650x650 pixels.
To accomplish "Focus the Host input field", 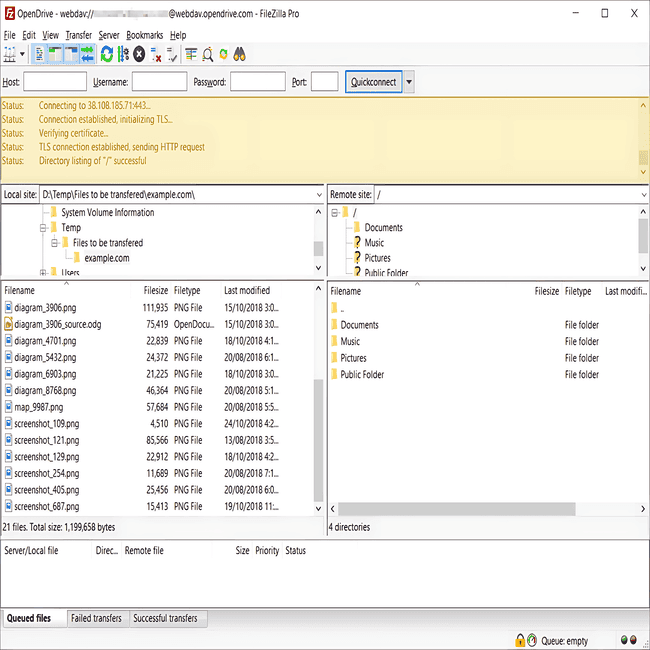I will tap(55, 81).
